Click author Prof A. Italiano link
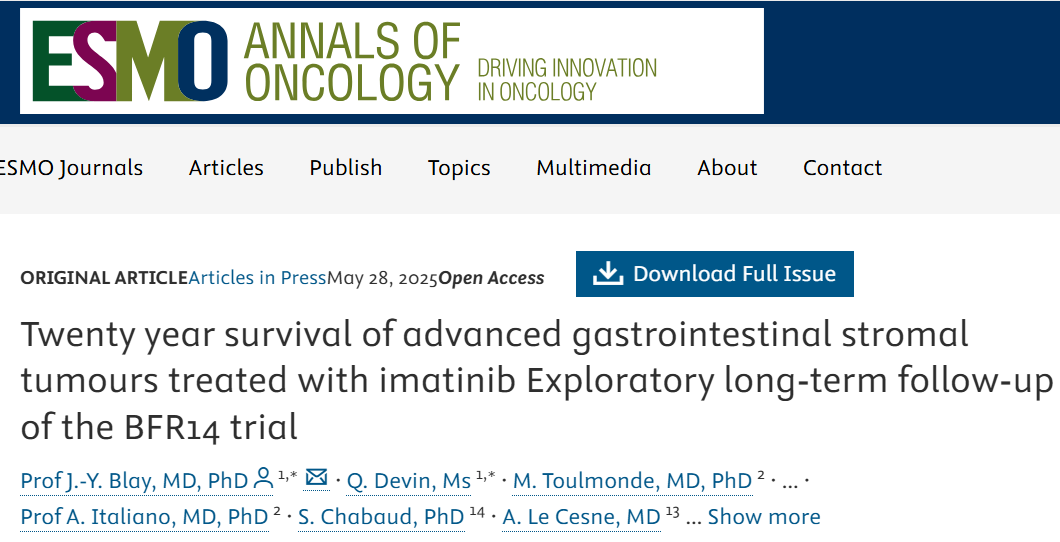This screenshot has width=1060, height=542. coord(144,517)
